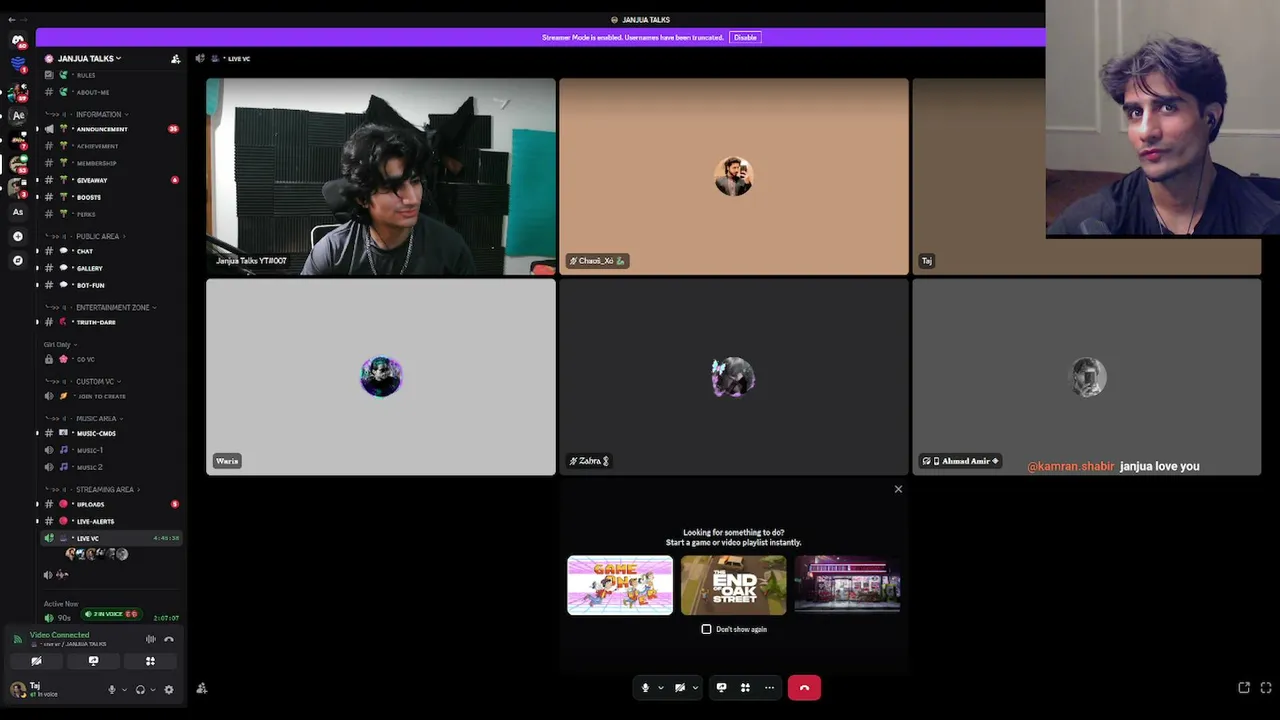Start screen share in call controls bar

(721, 688)
